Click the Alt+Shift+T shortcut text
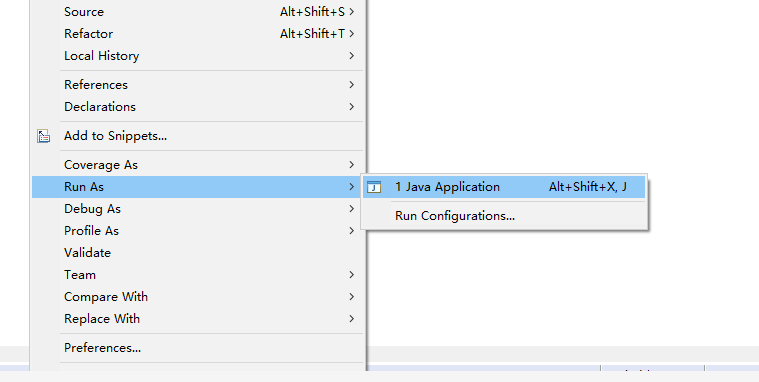 coord(312,34)
